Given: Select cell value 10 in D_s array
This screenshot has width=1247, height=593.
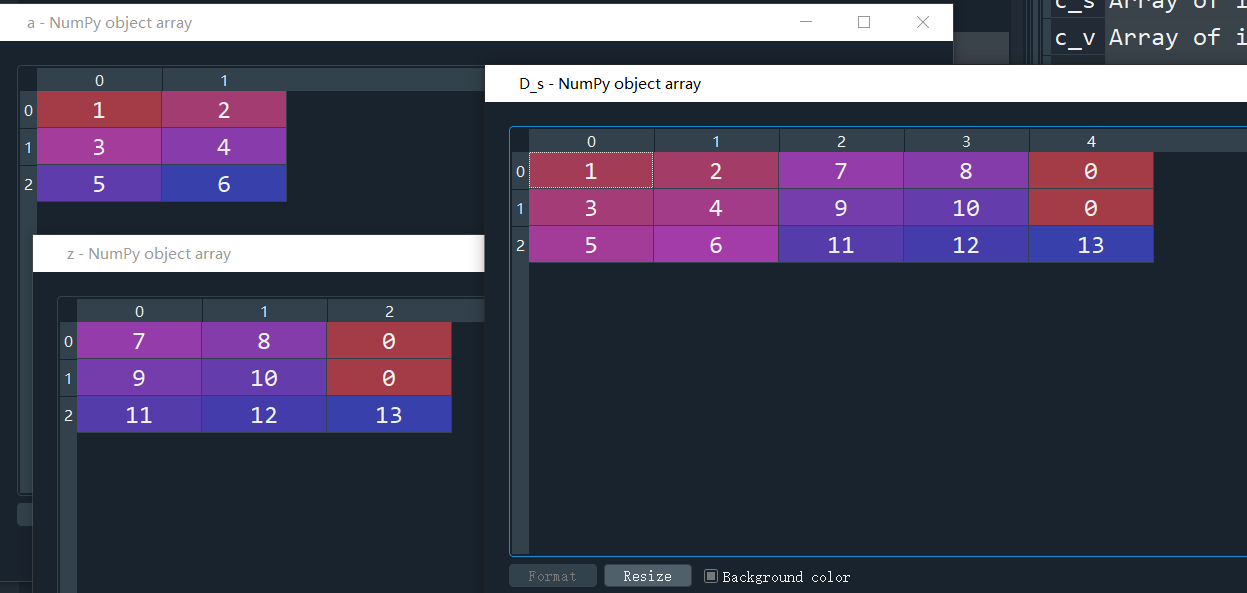Looking at the screenshot, I should 966,208.
